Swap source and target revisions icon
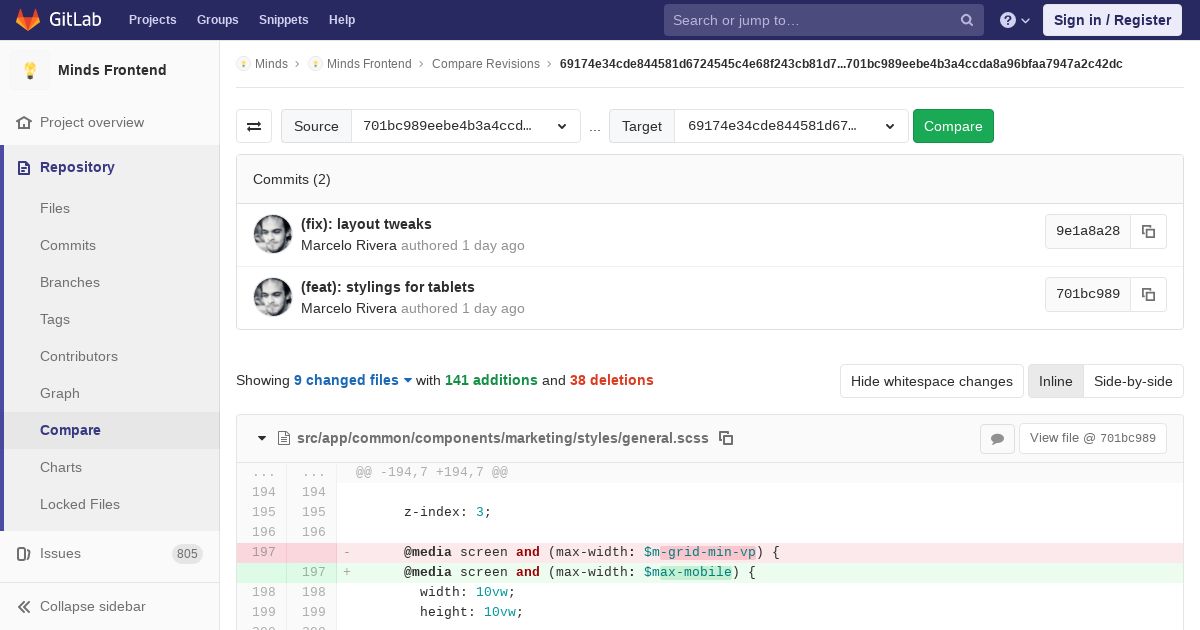 tap(254, 126)
